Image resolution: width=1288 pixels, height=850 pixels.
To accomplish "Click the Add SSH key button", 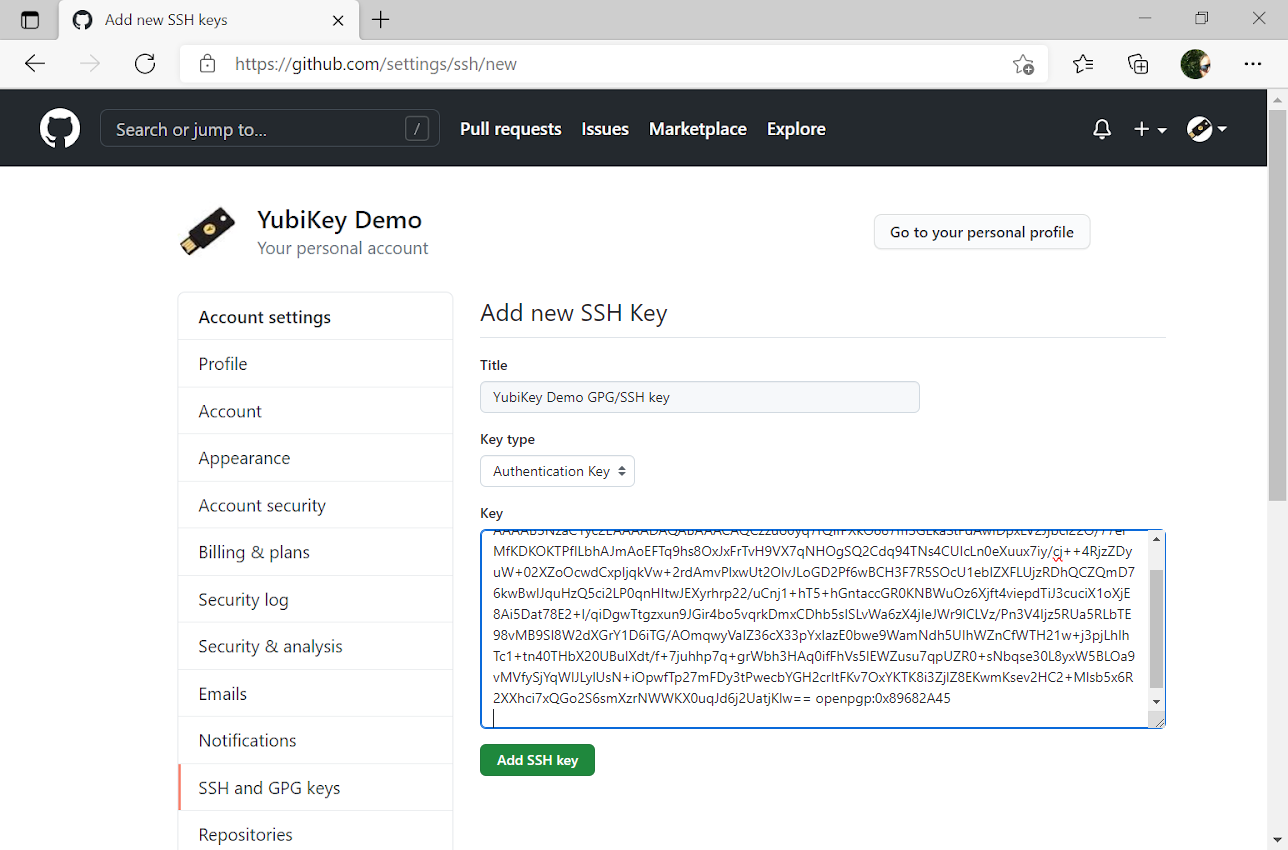I will [537, 760].
